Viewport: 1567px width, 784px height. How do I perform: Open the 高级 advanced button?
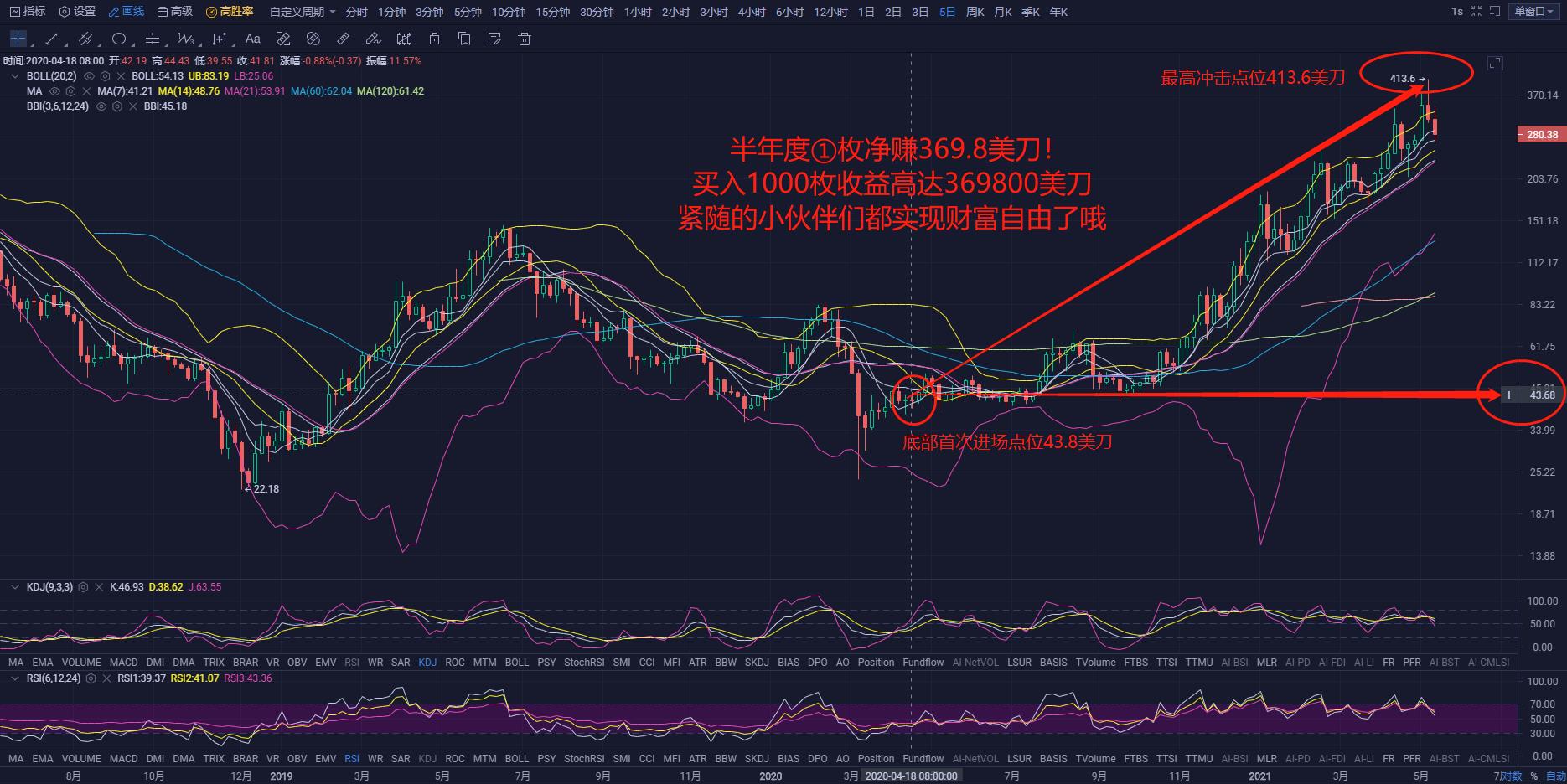point(174,12)
